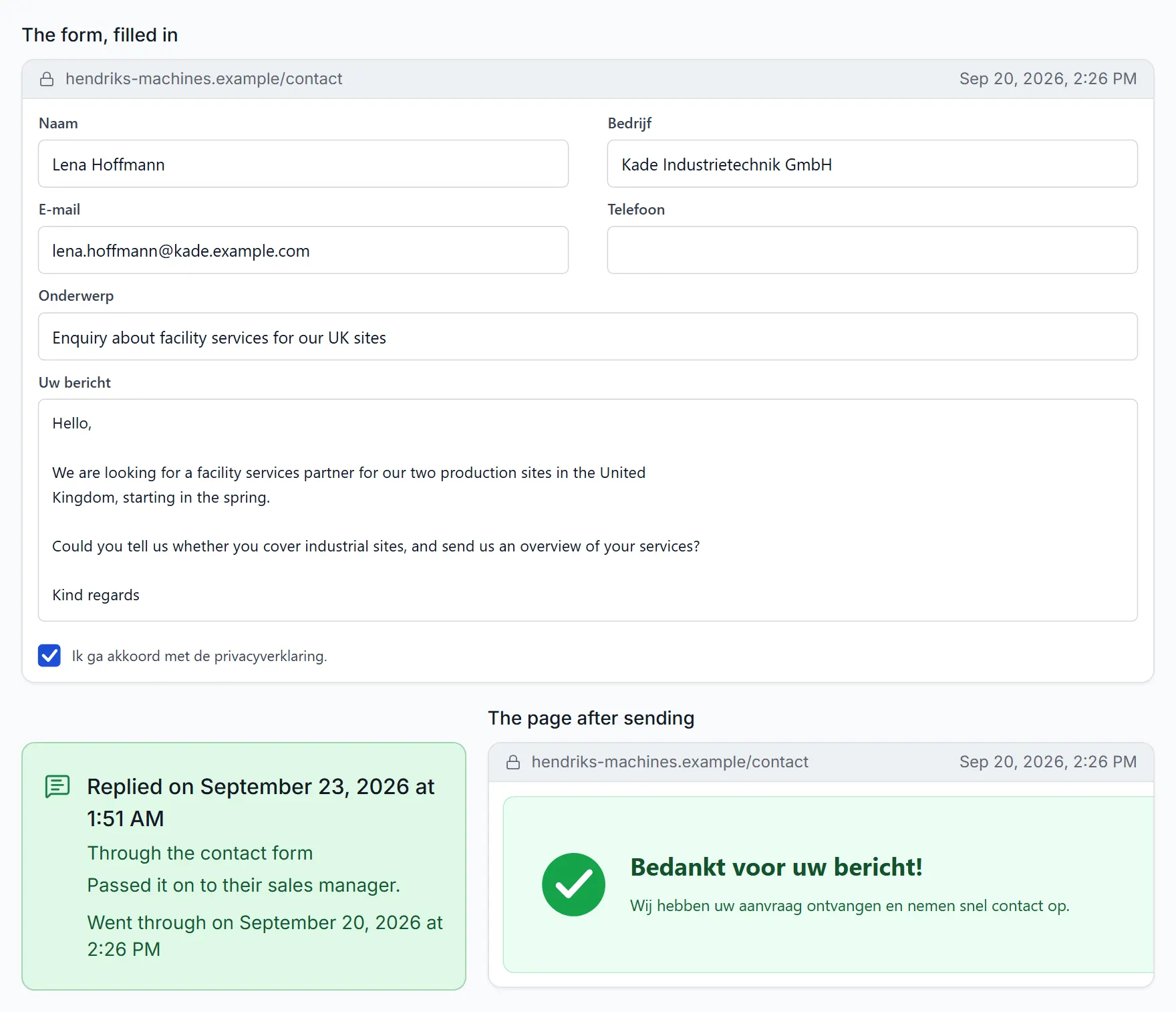This screenshot has height=1012, width=1176.
Task: Click inside the Uw bericht message box
Action: click(x=588, y=510)
